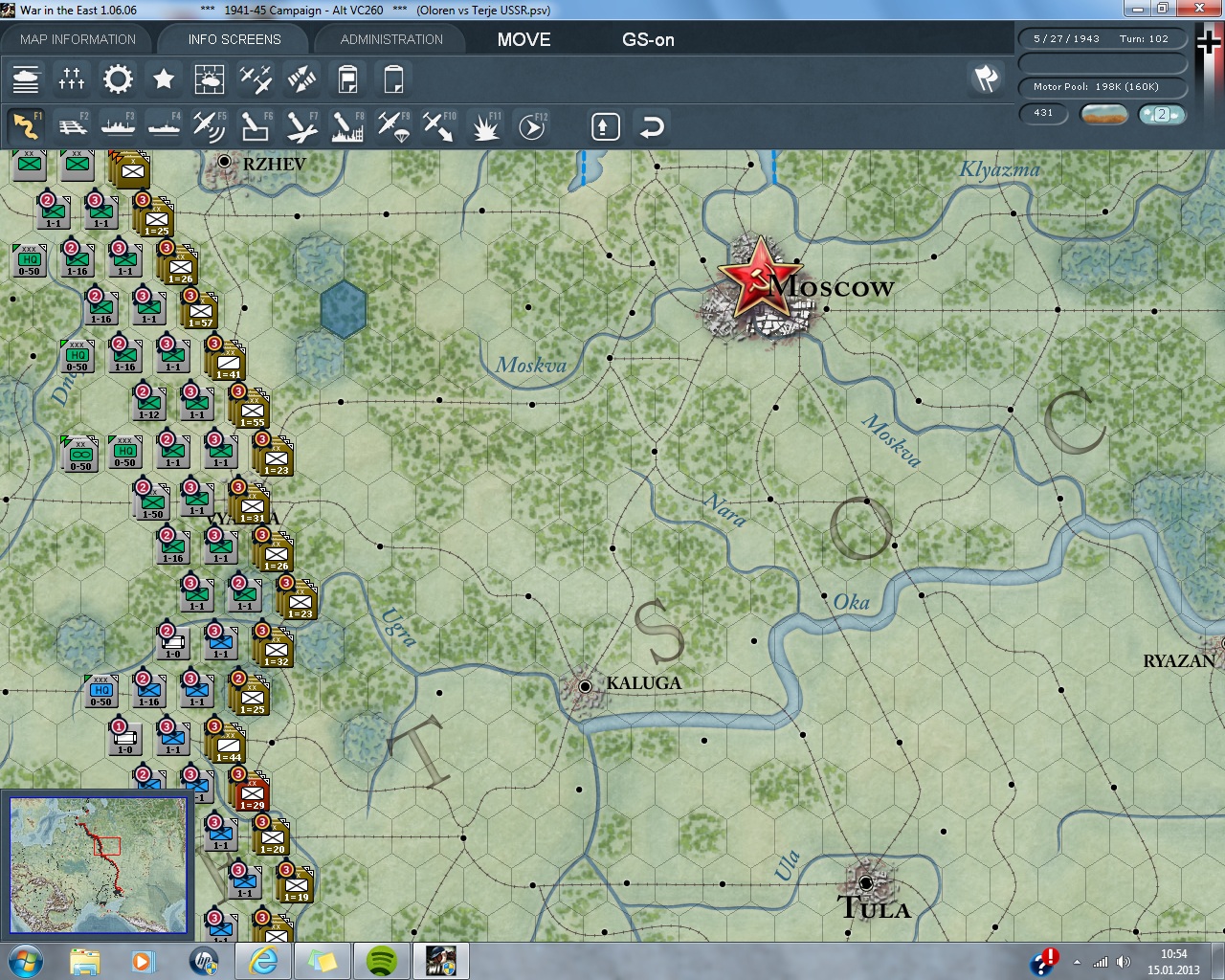Click the Motor Pool 198K readout
1225x980 pixels.
(x=1102, y=86)
